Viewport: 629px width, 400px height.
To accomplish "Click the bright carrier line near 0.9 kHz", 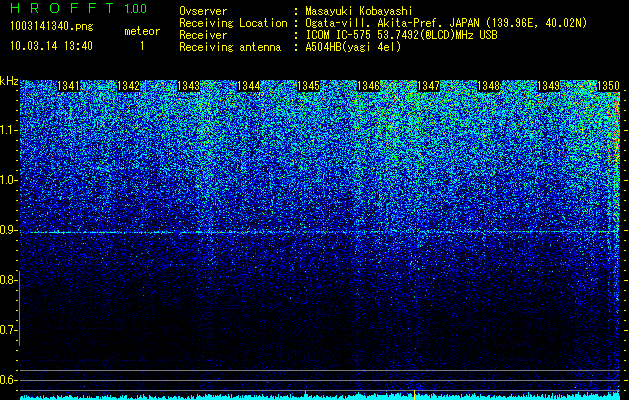I will tap(319, 232).
